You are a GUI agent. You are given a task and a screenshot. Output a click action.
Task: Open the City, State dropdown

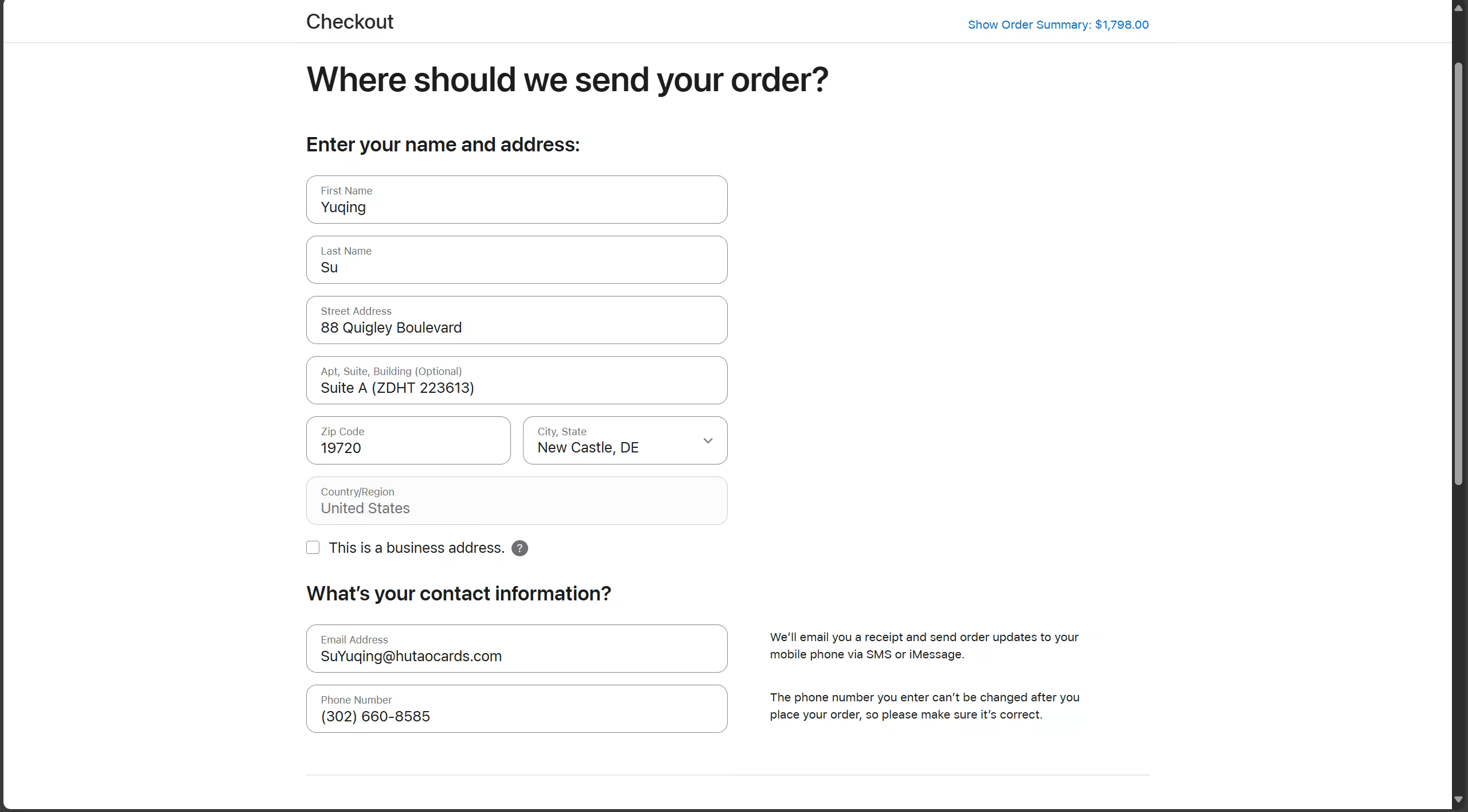(624, 440)
